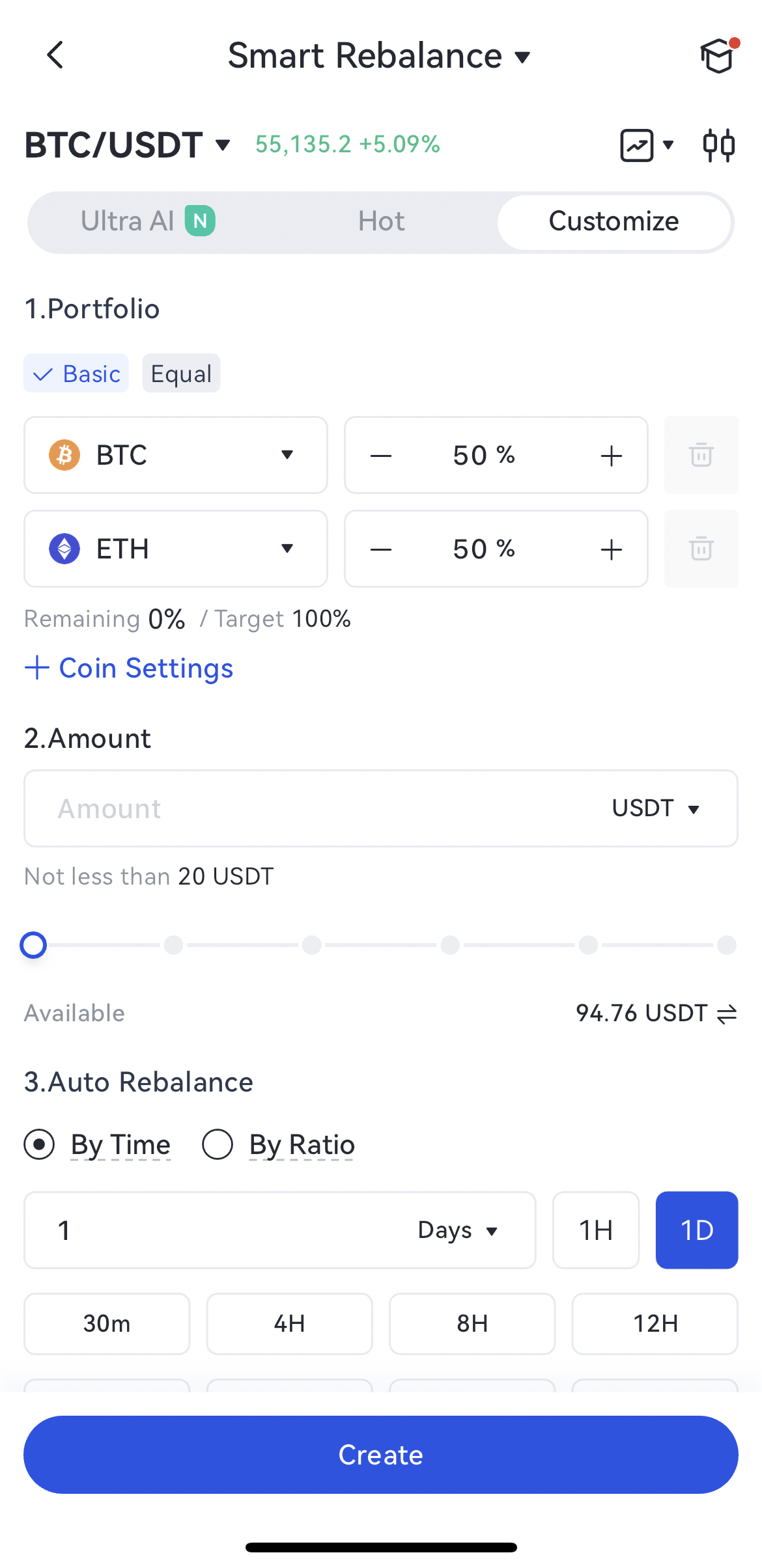Select the By Ratio radio button

(218, 1144)
